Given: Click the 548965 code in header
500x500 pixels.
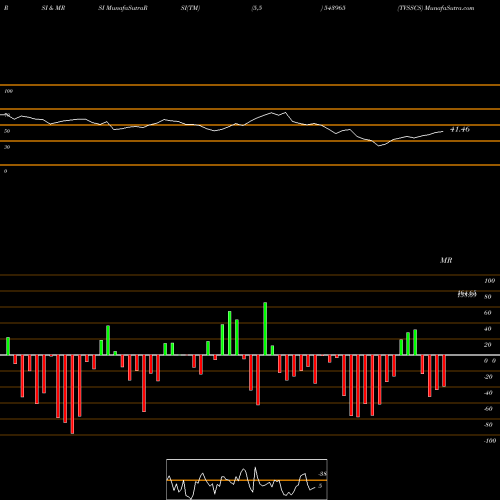Looking at the screenshot, I should click(334, 8).
